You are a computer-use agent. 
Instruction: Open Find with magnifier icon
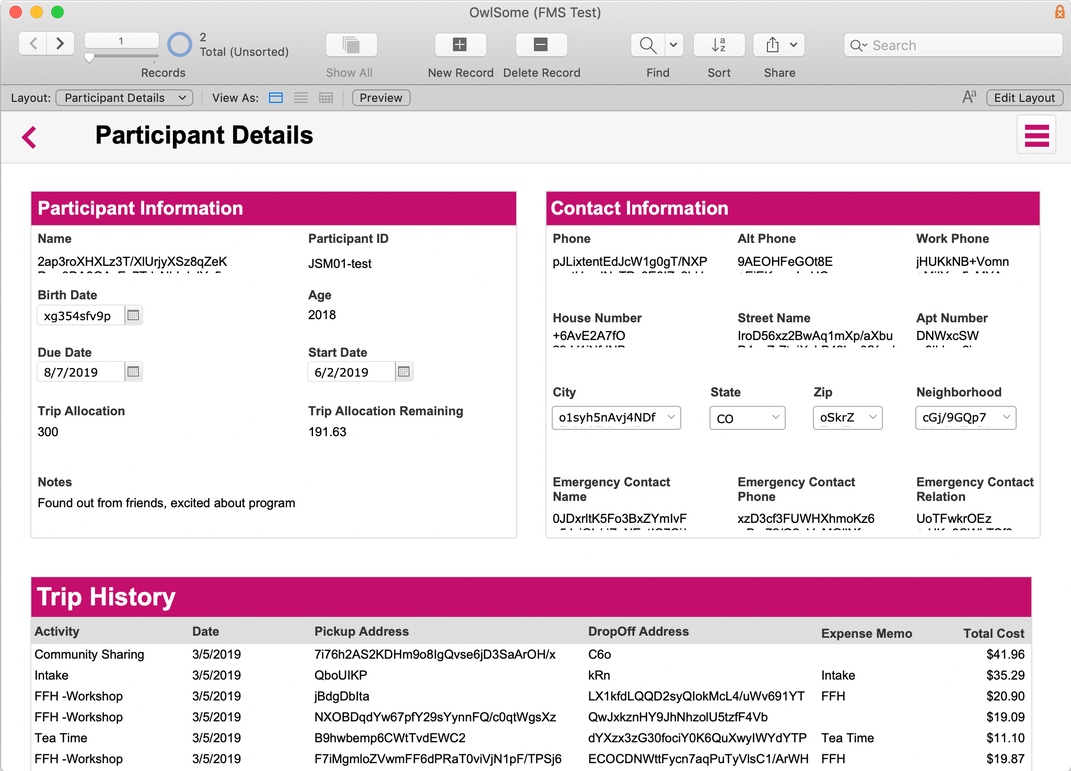tap(648, 45)
